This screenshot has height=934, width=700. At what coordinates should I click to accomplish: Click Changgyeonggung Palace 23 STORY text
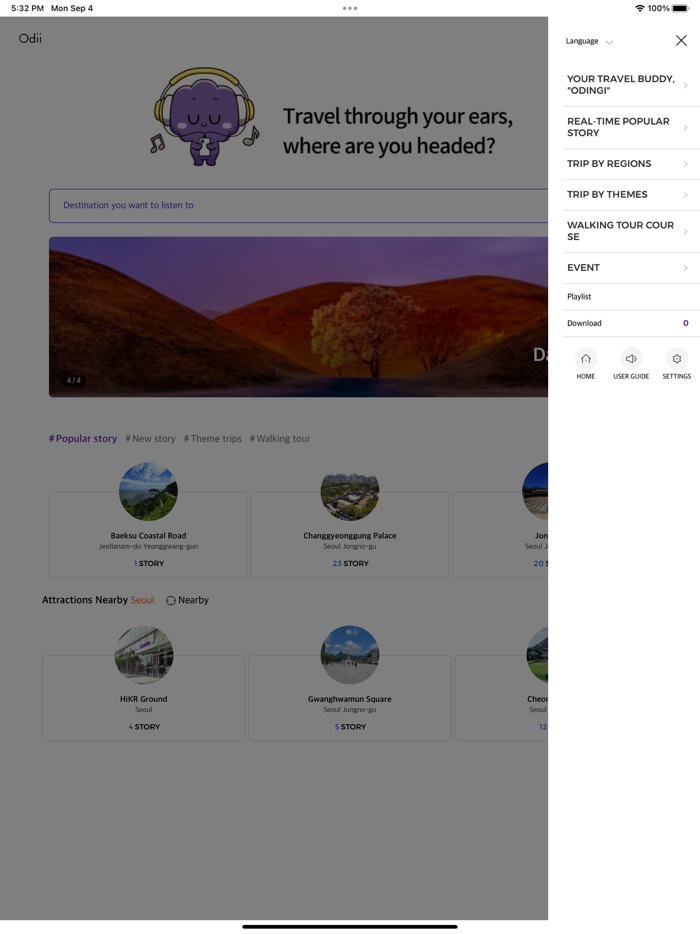(x=350, y=563)
